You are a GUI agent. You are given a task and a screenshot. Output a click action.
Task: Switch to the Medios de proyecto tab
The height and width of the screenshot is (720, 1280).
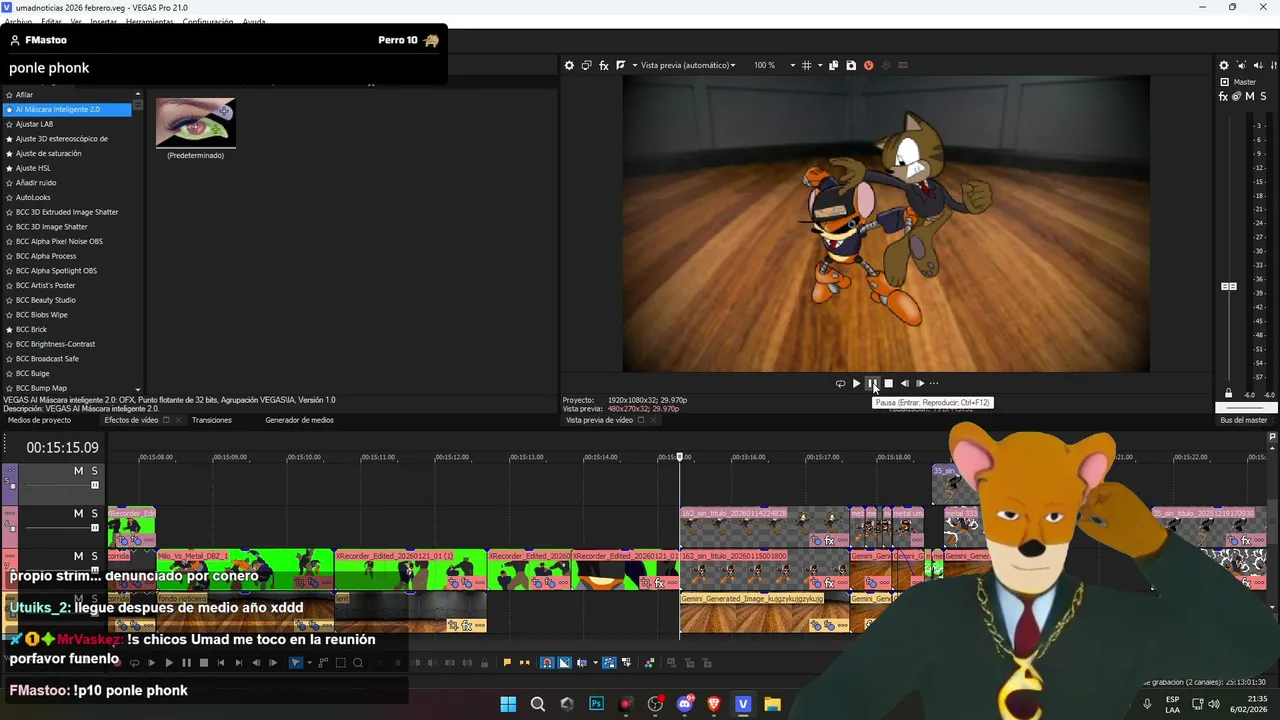click(x=39, y=420)
